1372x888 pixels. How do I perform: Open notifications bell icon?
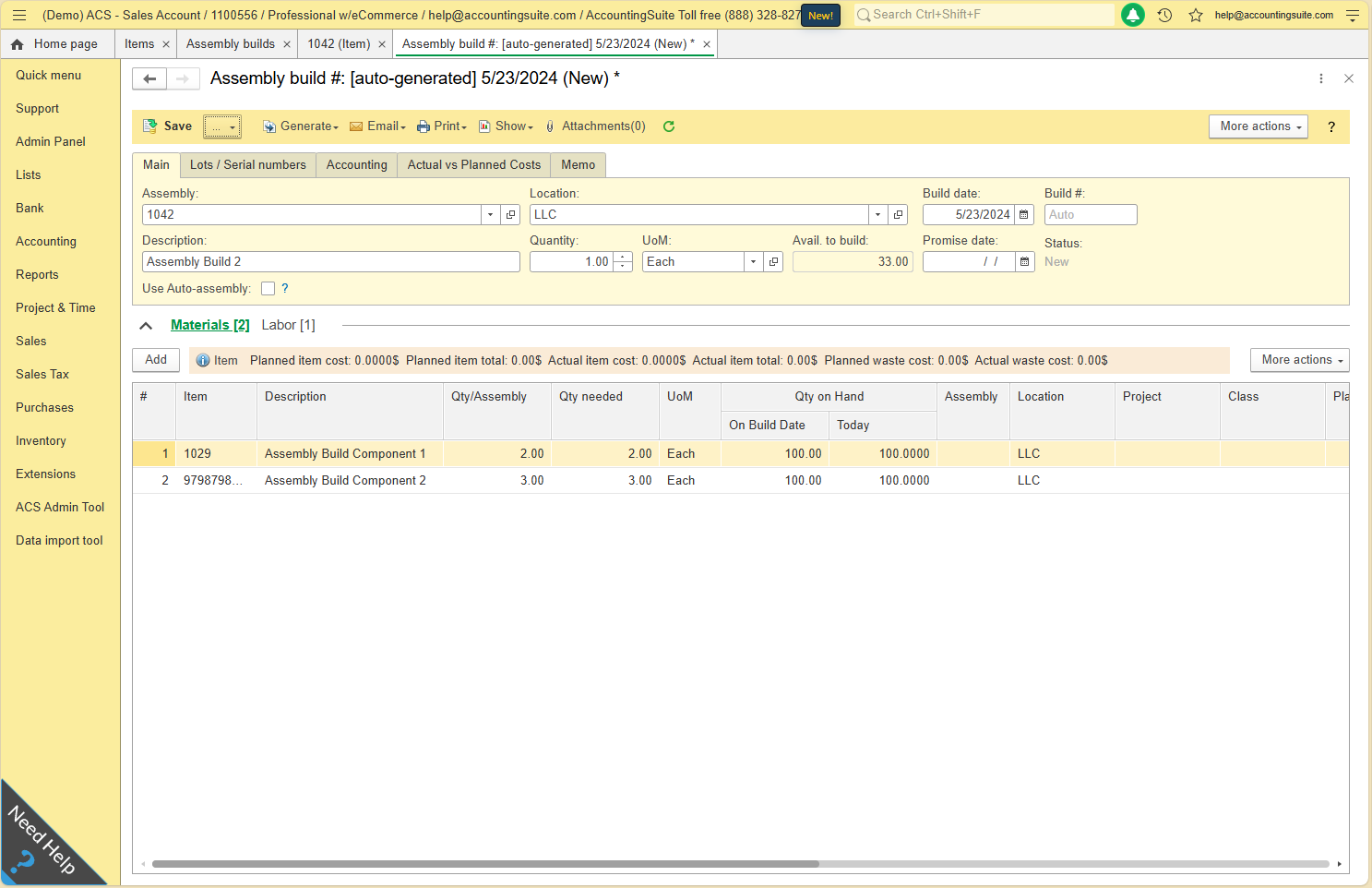[1133, 15]
